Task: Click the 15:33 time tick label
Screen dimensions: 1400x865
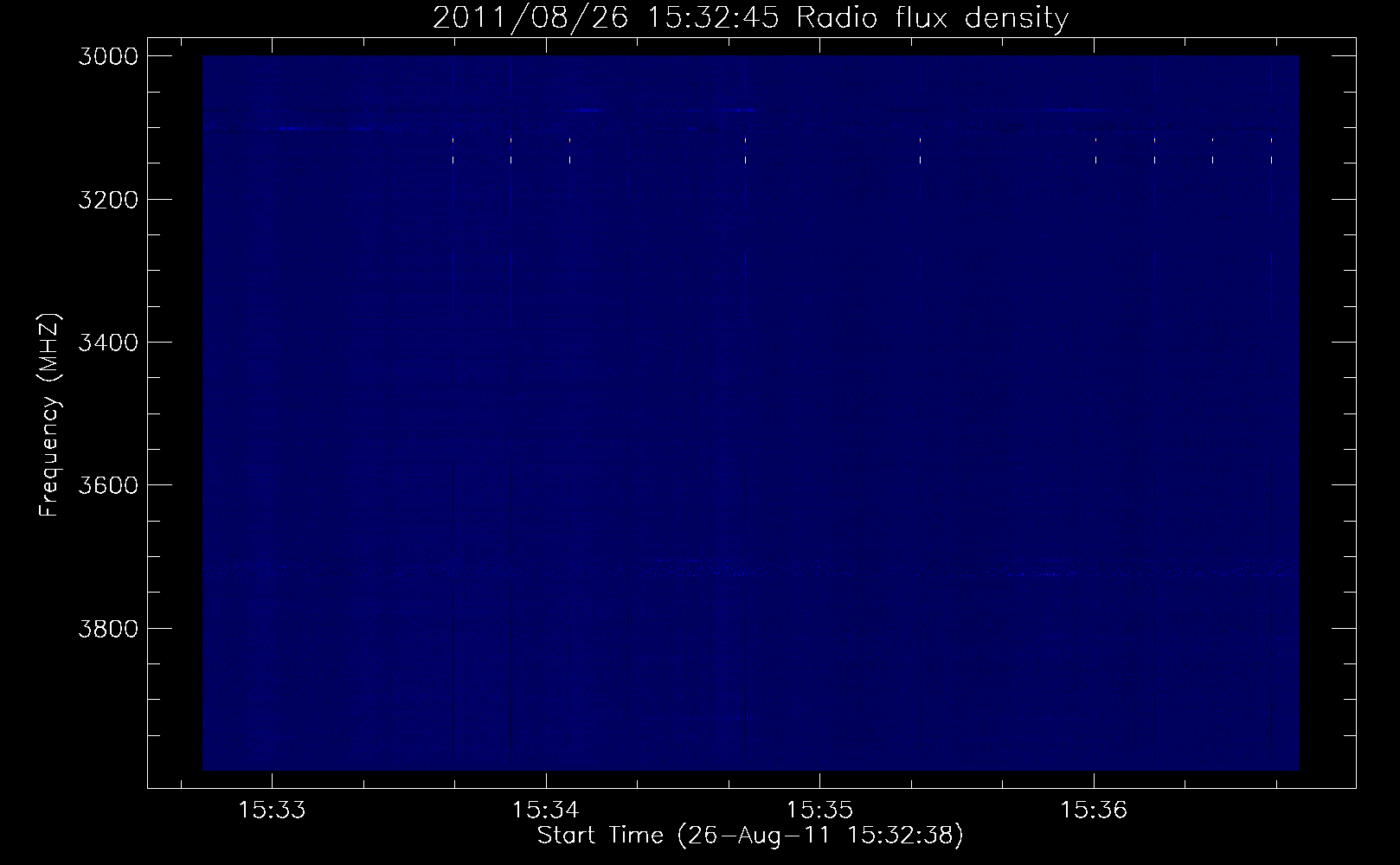Action: (x=272, y=811)
